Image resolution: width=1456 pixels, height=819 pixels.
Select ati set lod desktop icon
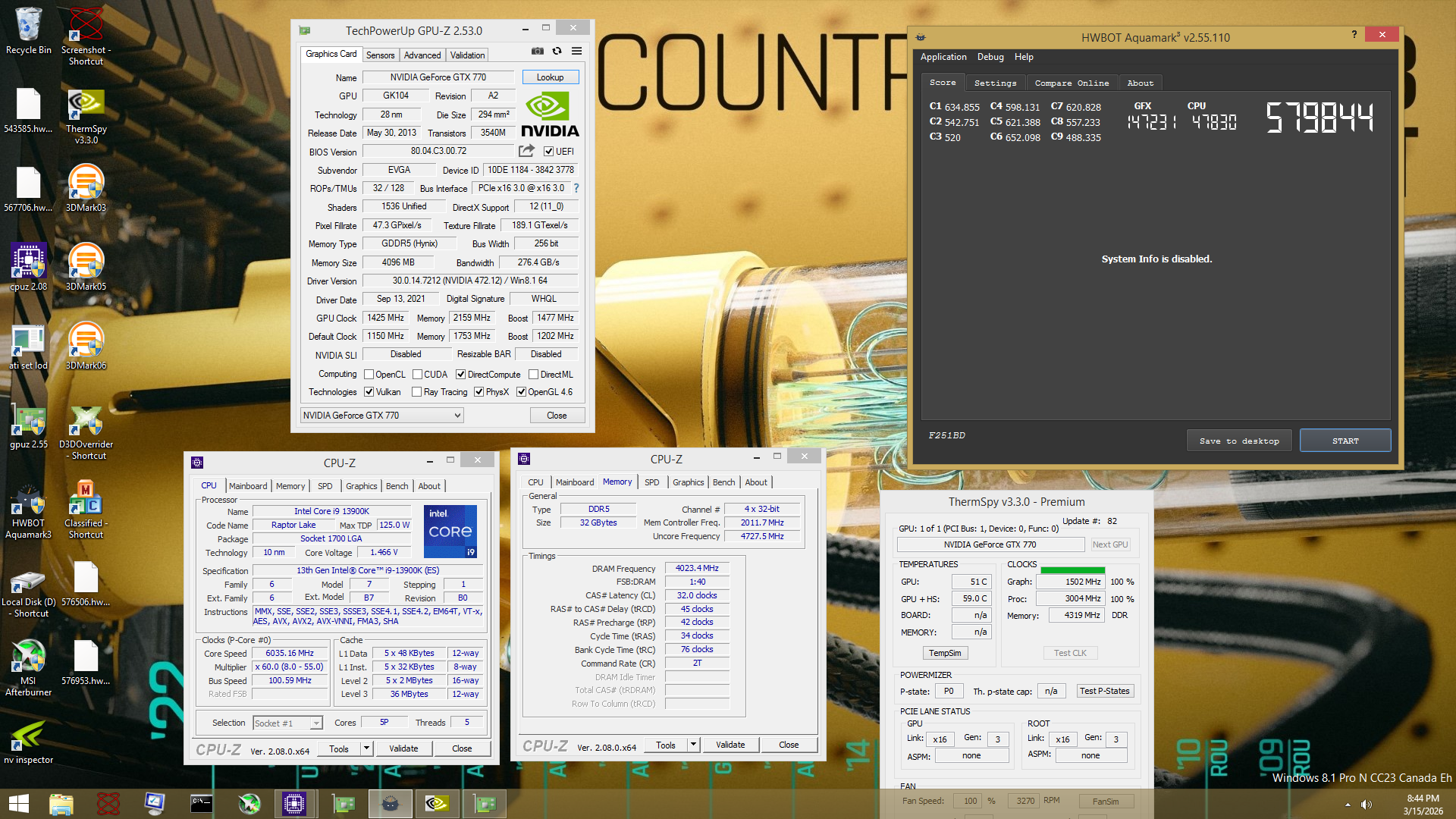29,346
